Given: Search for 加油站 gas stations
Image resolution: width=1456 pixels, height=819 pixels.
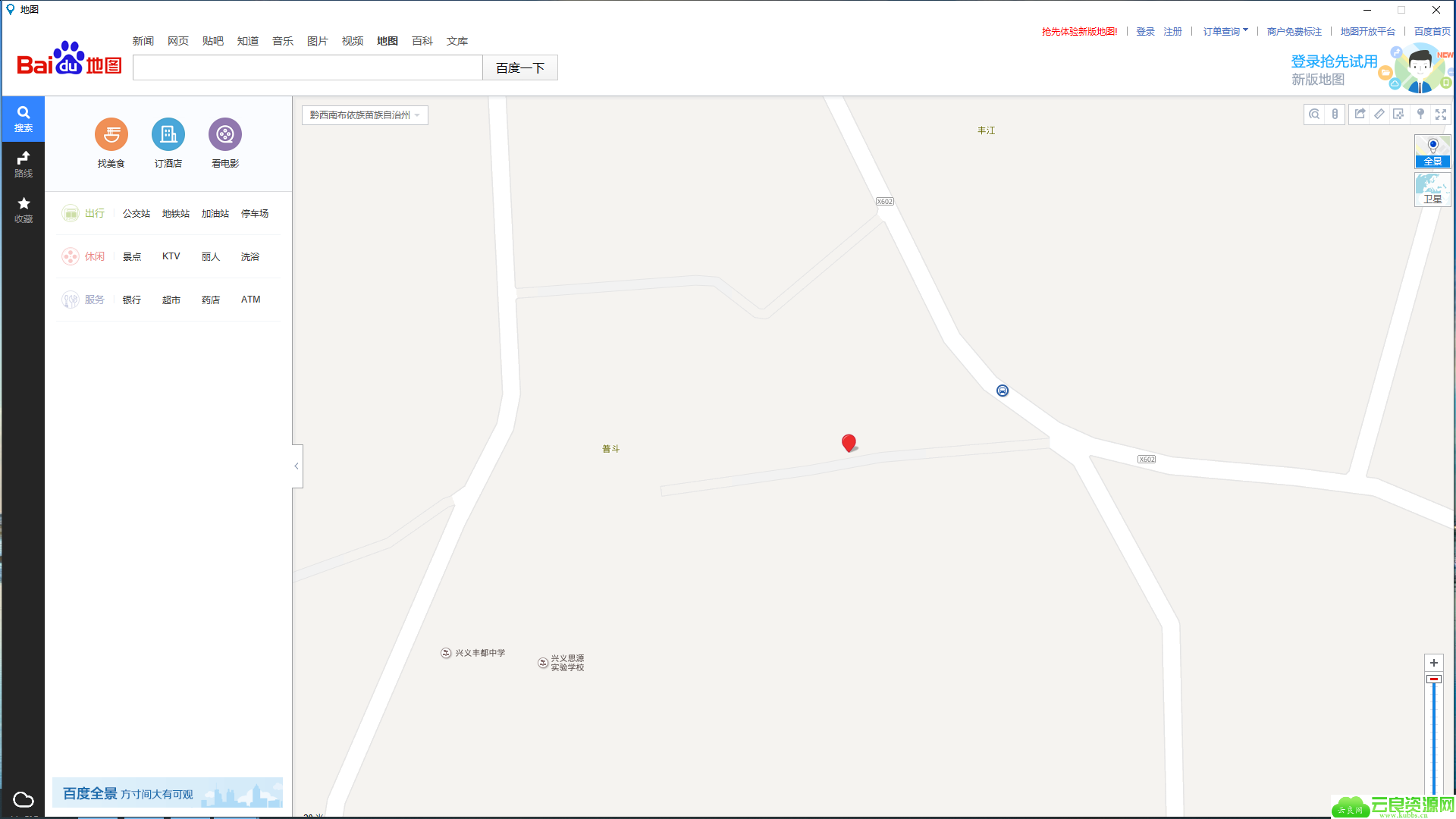Looking at the screenshot, I should pyautogui.click(x=215, y=214).
